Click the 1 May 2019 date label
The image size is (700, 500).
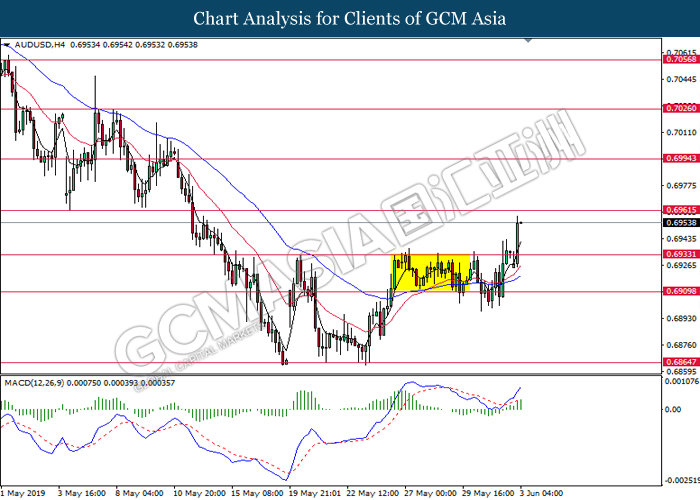click(24, 493)
